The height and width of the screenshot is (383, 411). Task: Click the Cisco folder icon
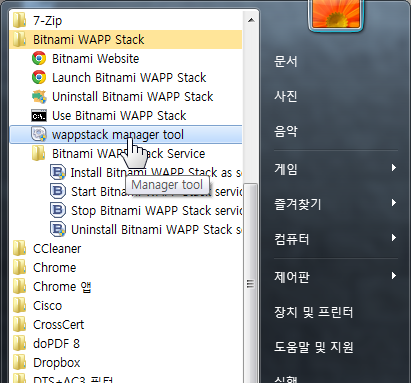pos(20,306)
